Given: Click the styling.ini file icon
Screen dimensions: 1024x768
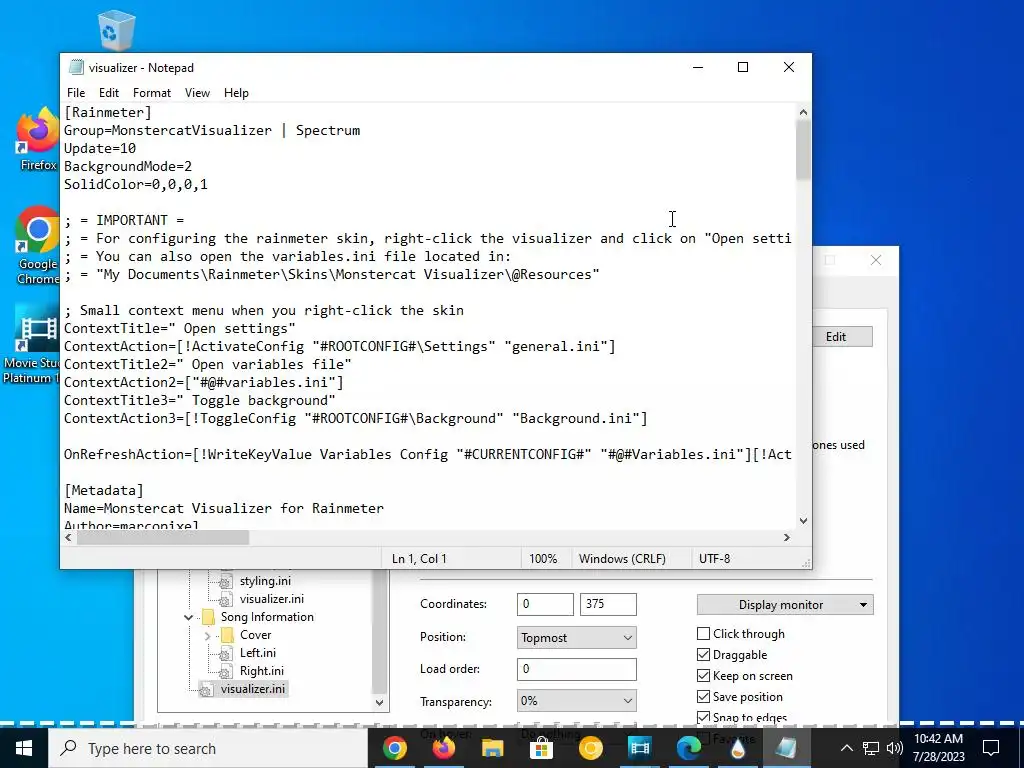Looking at the screenshot, I should click(225, 581).
